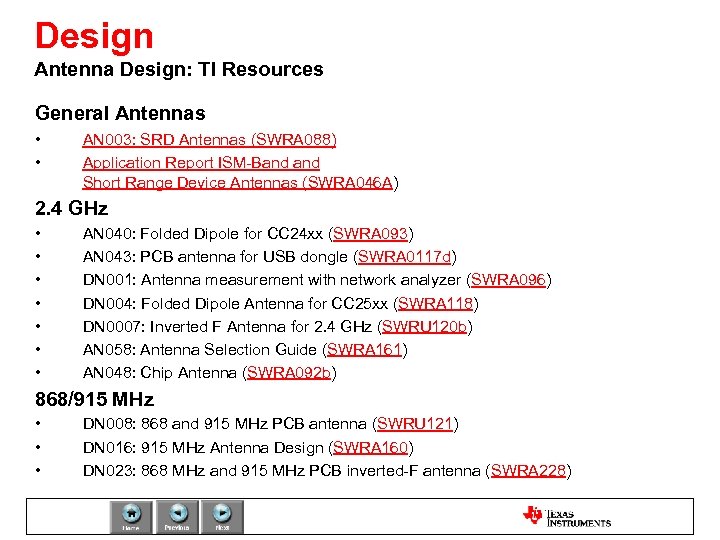Open SWRA0117d USB dongle antenna link
Screen dimensions: 720x540
click(405, 257)
